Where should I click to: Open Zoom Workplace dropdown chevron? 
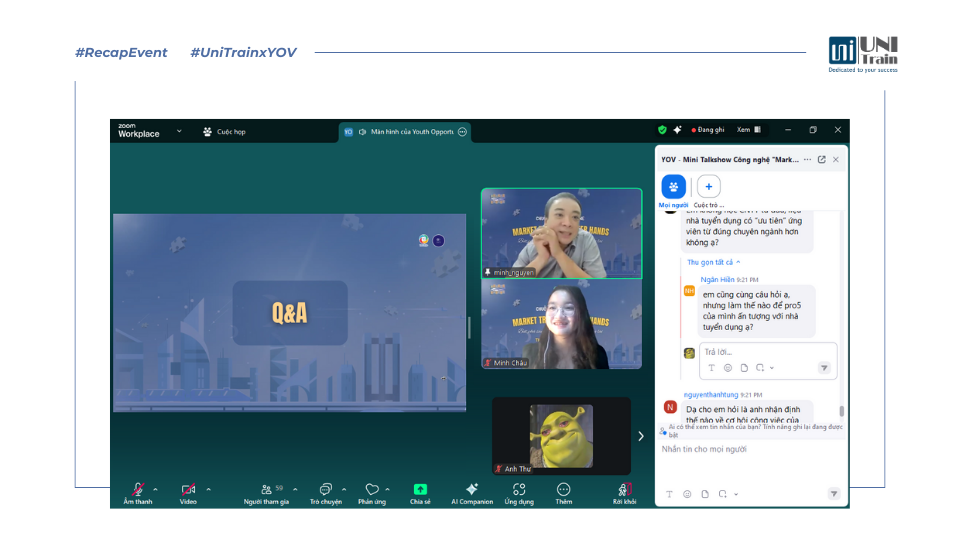[179, 131]
